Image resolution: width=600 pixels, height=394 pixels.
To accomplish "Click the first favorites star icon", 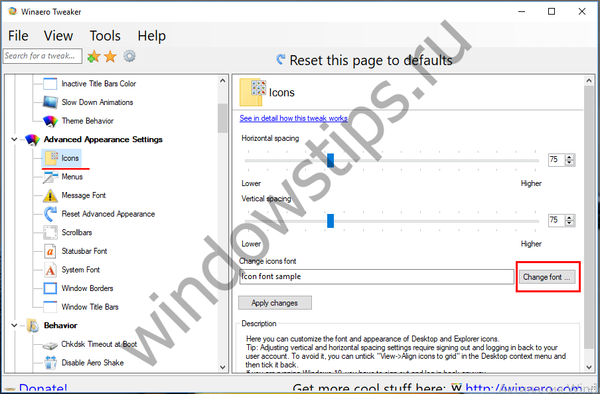I will point(94,57).
